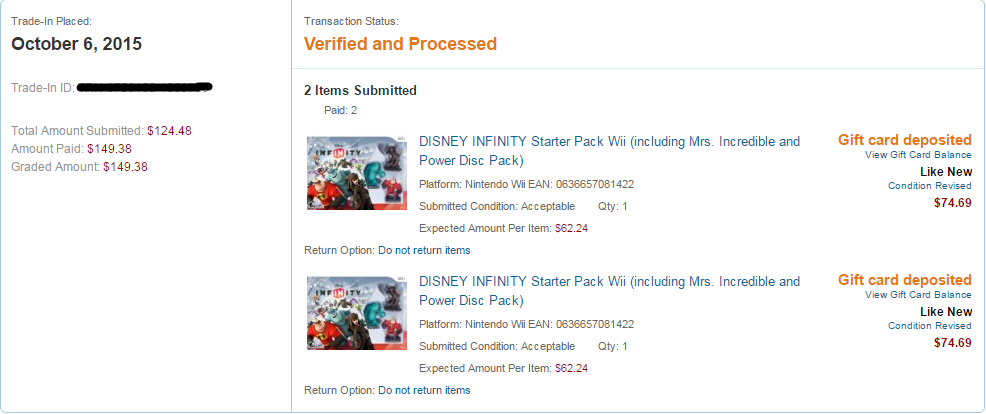Click the October 6, 2015 trade-in date

click(77, 44)
